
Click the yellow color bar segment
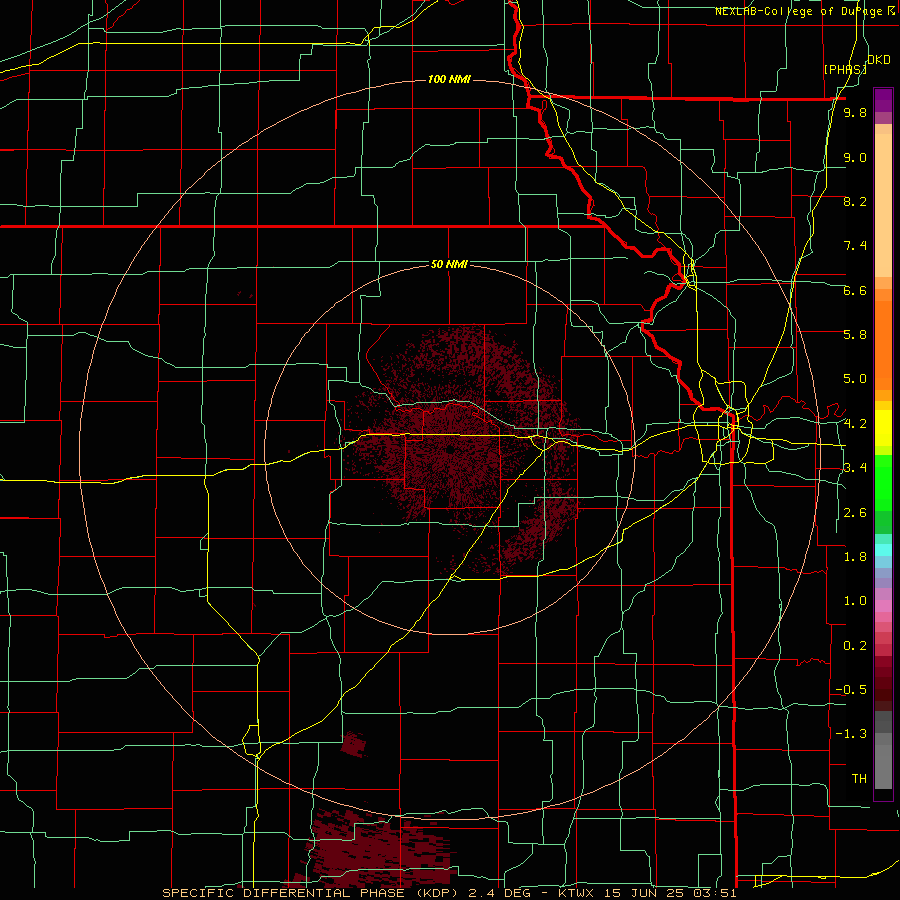coord(883,428)
